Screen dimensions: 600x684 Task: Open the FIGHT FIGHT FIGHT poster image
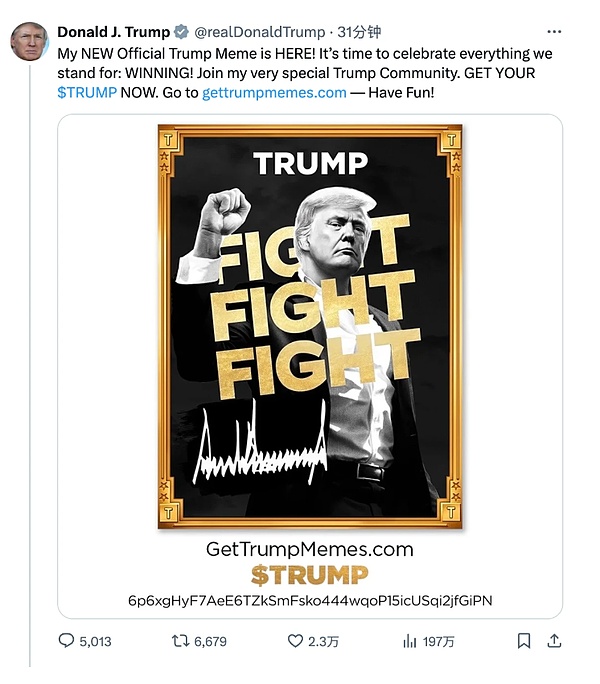tap(310, 326)
